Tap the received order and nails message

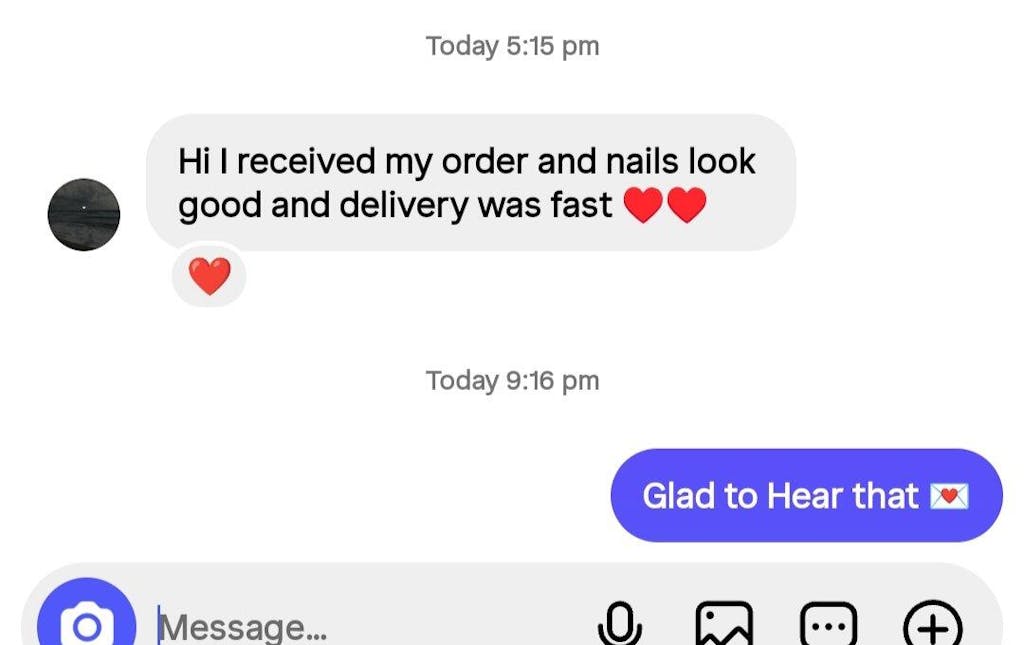point(471,183)
